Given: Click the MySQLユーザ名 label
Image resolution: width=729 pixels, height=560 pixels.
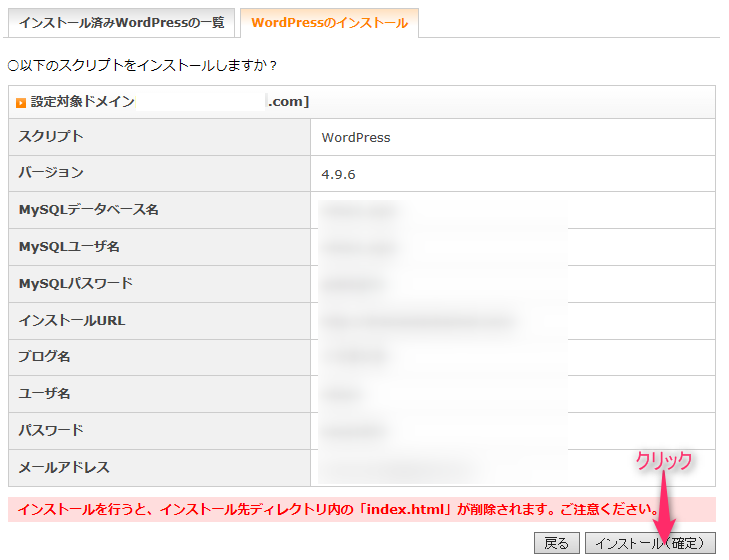Looking at the screenshot, I should (69, 247).
